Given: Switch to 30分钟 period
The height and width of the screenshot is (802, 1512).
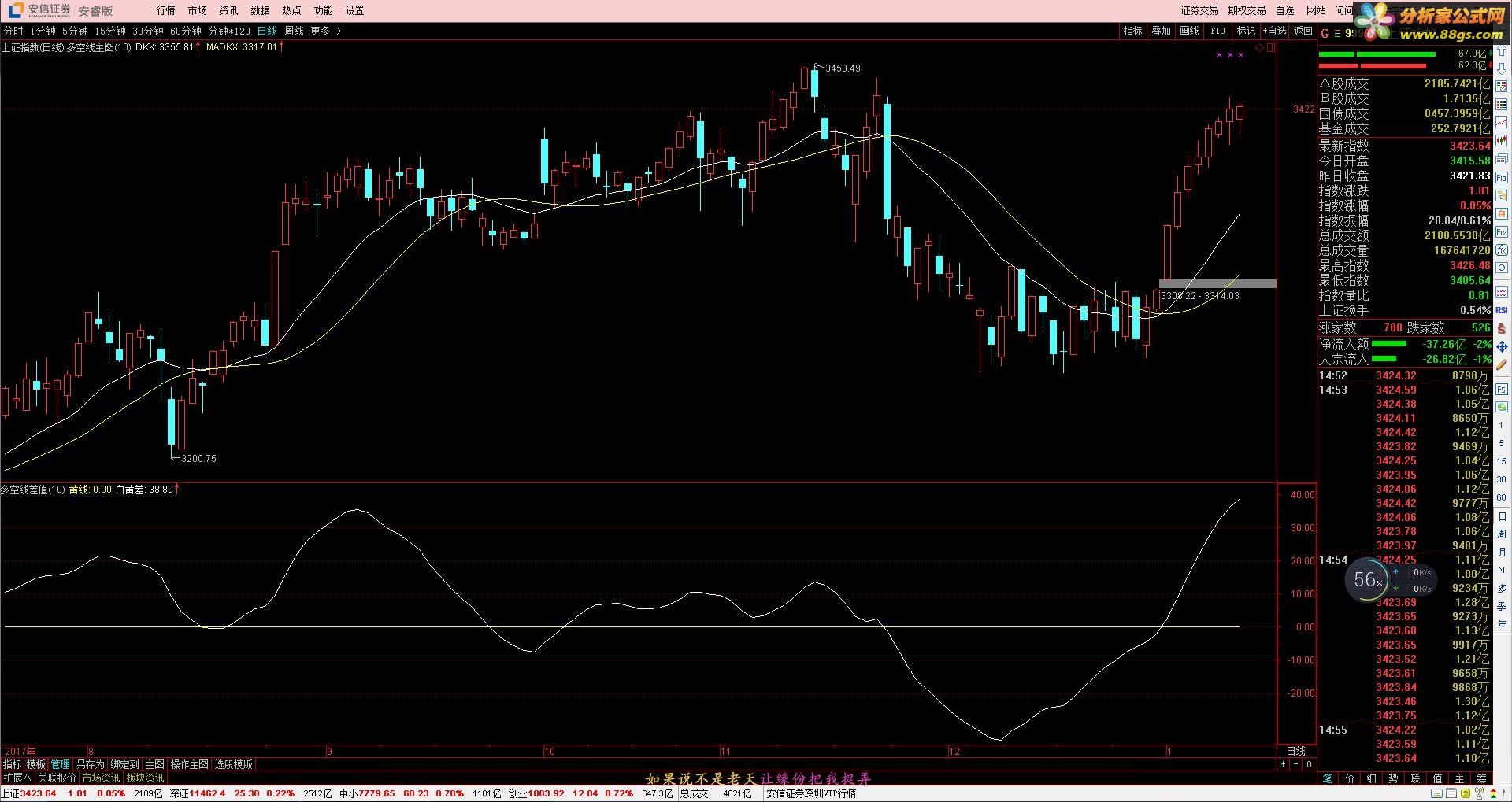Looking at the screenshot, I should coord(147,31).
